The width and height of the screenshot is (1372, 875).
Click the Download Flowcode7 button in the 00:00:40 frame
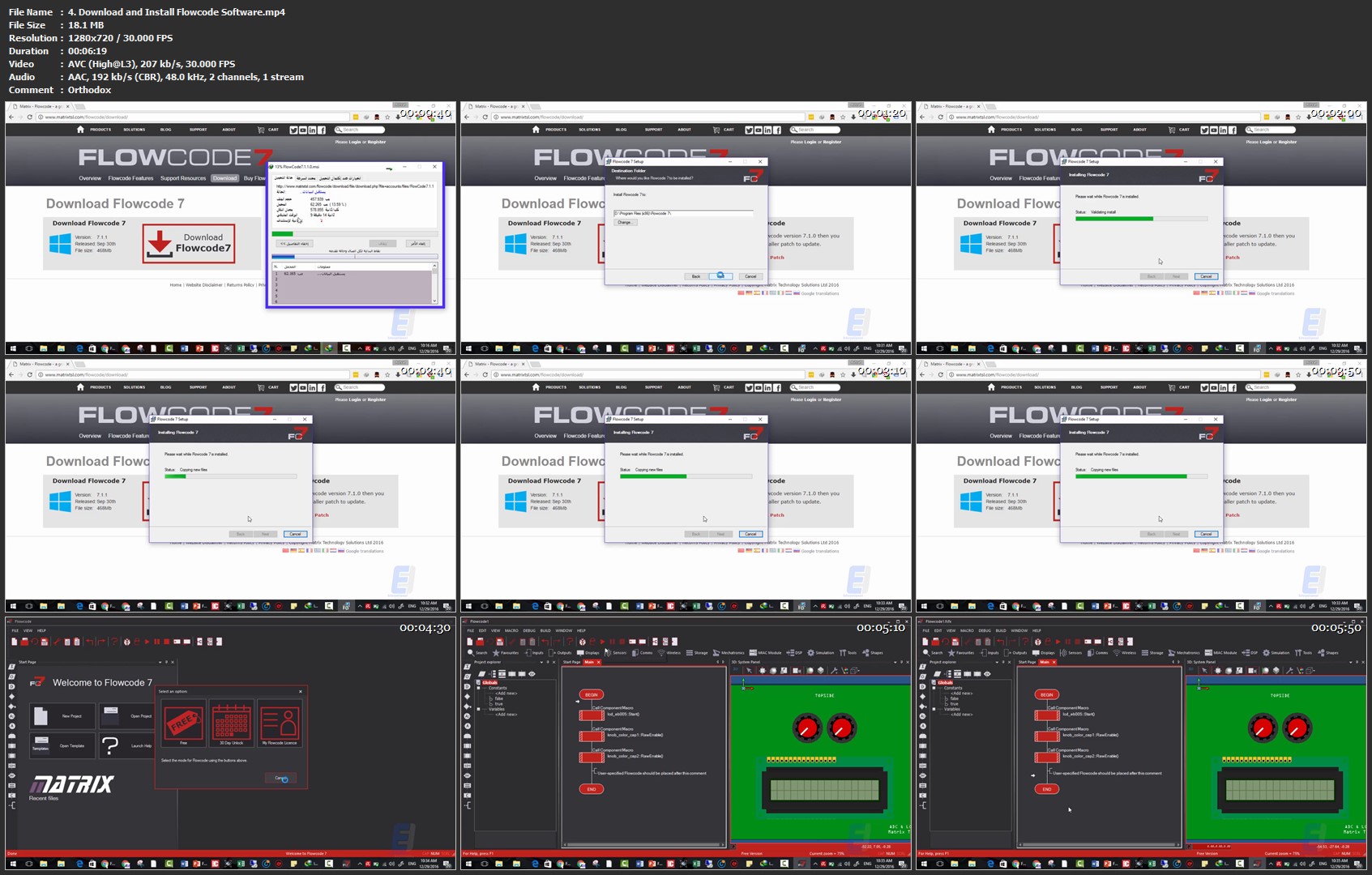tap(189, 244)
